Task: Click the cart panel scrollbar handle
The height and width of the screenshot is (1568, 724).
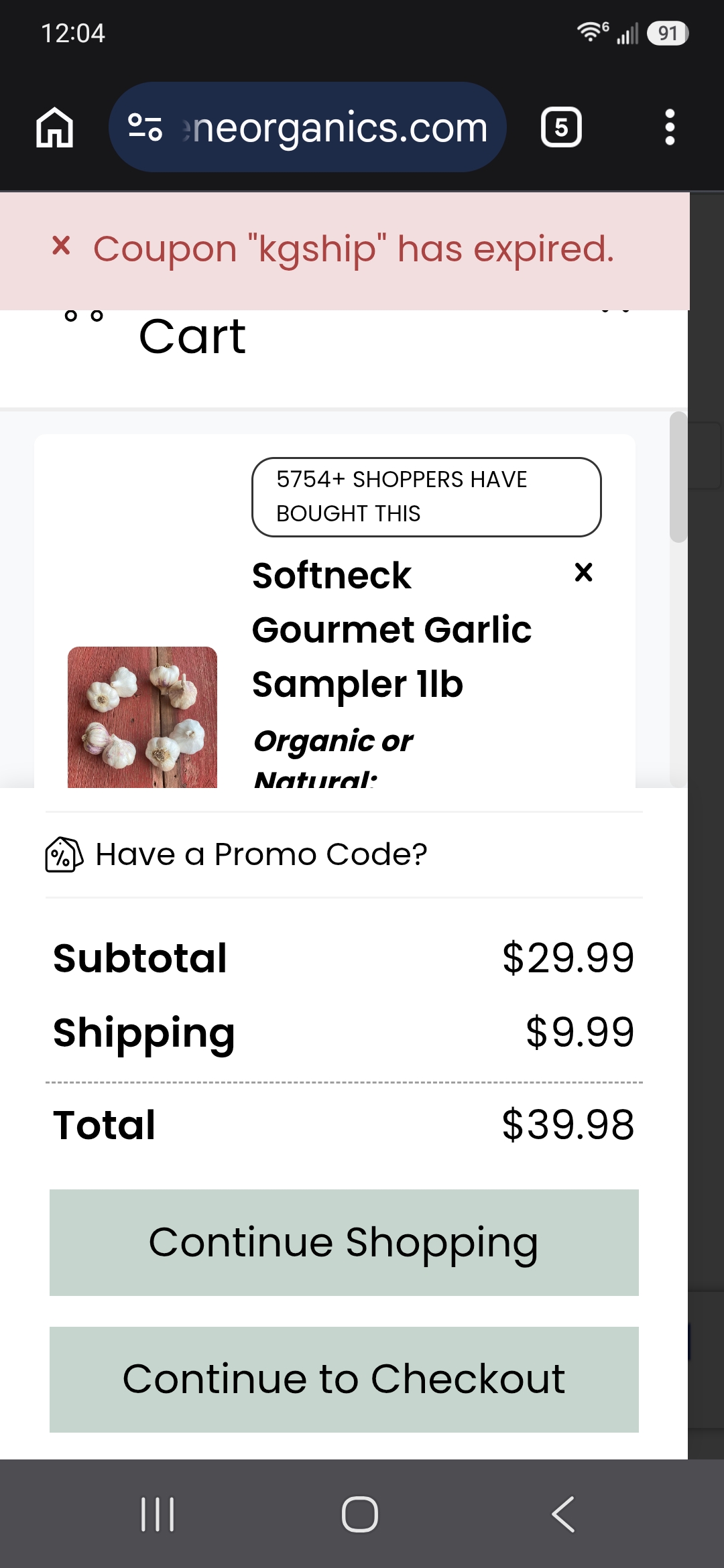Action: click(678, 477)
